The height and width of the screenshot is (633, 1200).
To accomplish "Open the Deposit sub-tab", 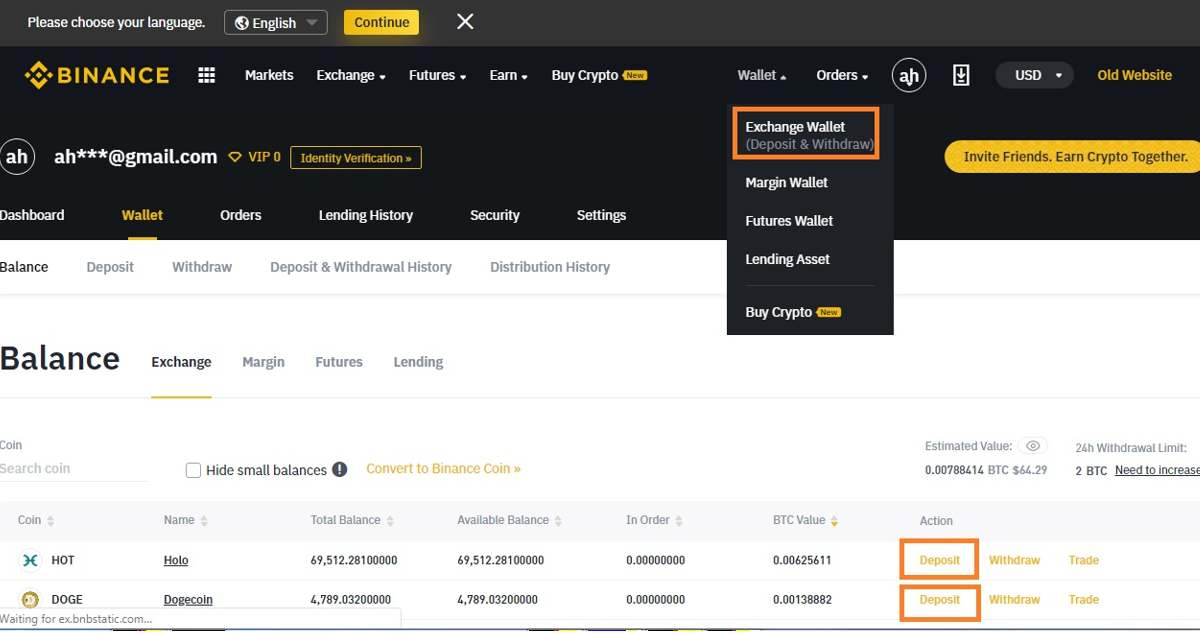I will 110,267.
